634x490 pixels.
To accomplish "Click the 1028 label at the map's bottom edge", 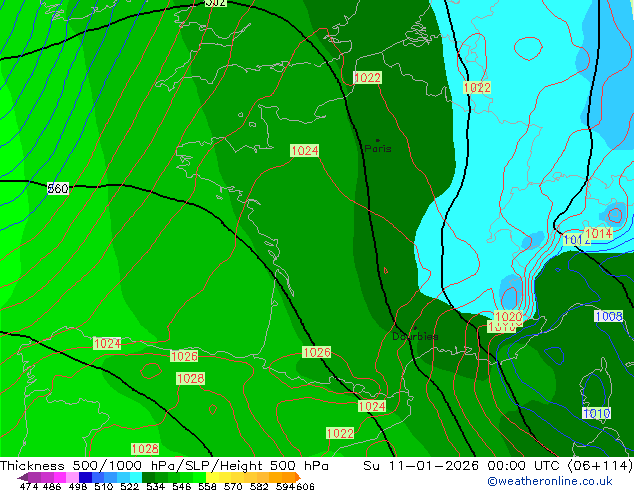I will click(145, 449).
